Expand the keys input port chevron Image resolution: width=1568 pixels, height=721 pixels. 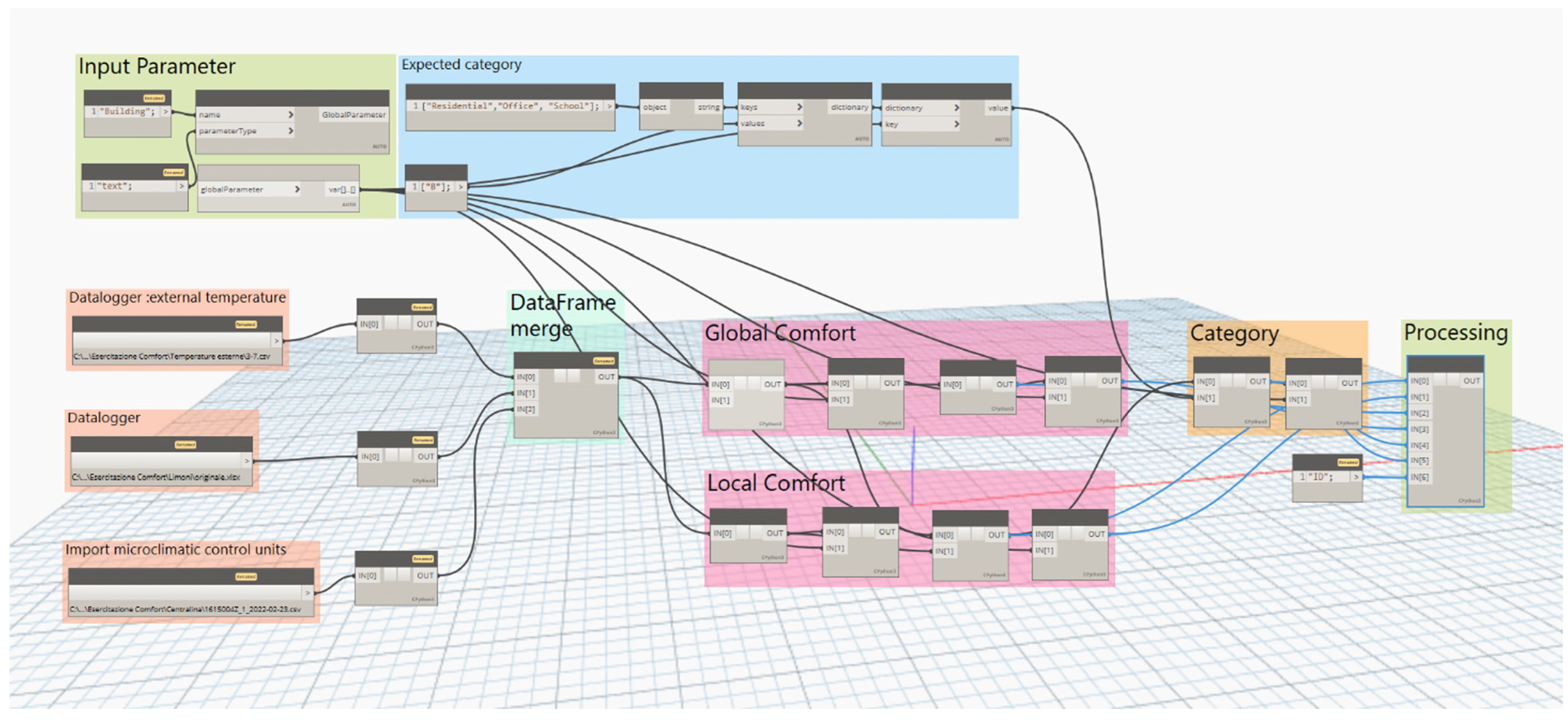(799, 107)
